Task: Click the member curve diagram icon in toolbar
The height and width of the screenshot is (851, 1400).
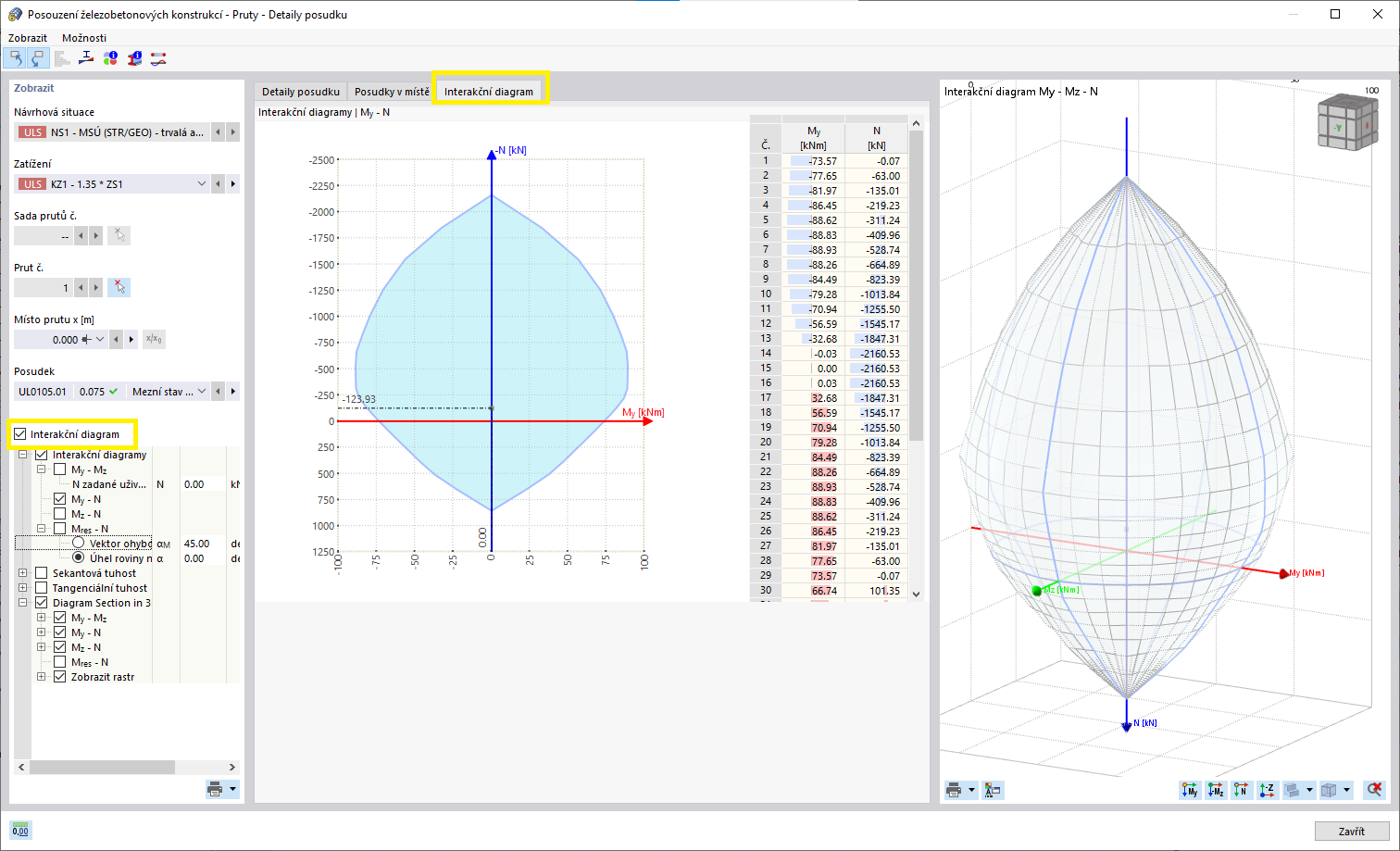Action: coord(158,58)
